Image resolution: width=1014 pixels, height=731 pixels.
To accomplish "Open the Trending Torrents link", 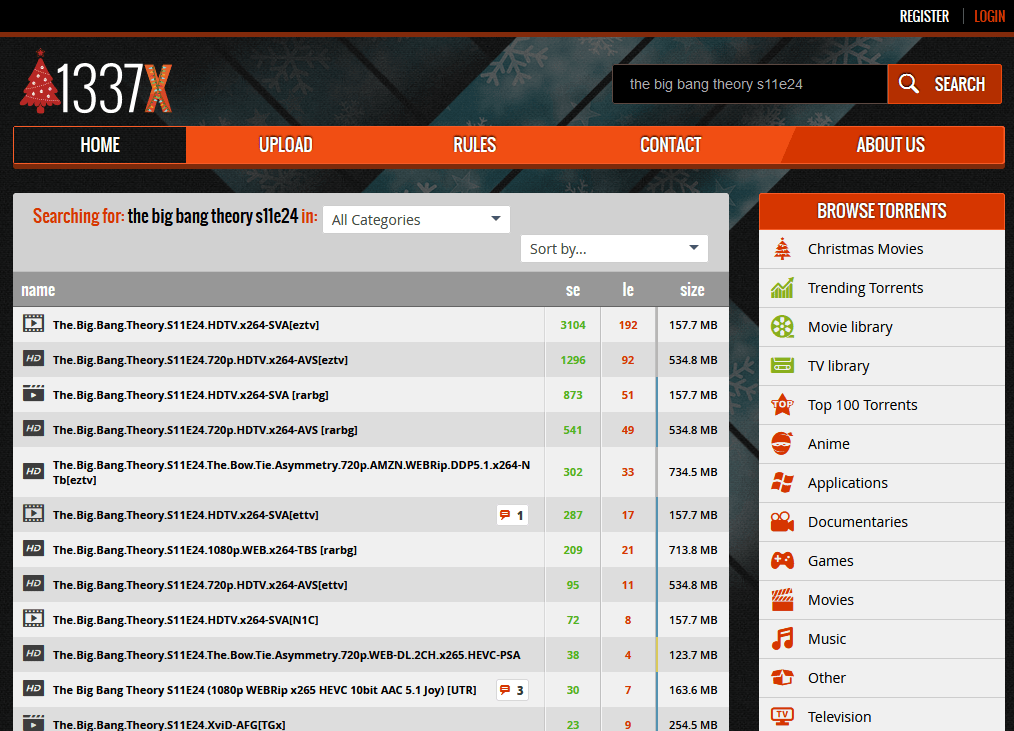I will [865, 288].
